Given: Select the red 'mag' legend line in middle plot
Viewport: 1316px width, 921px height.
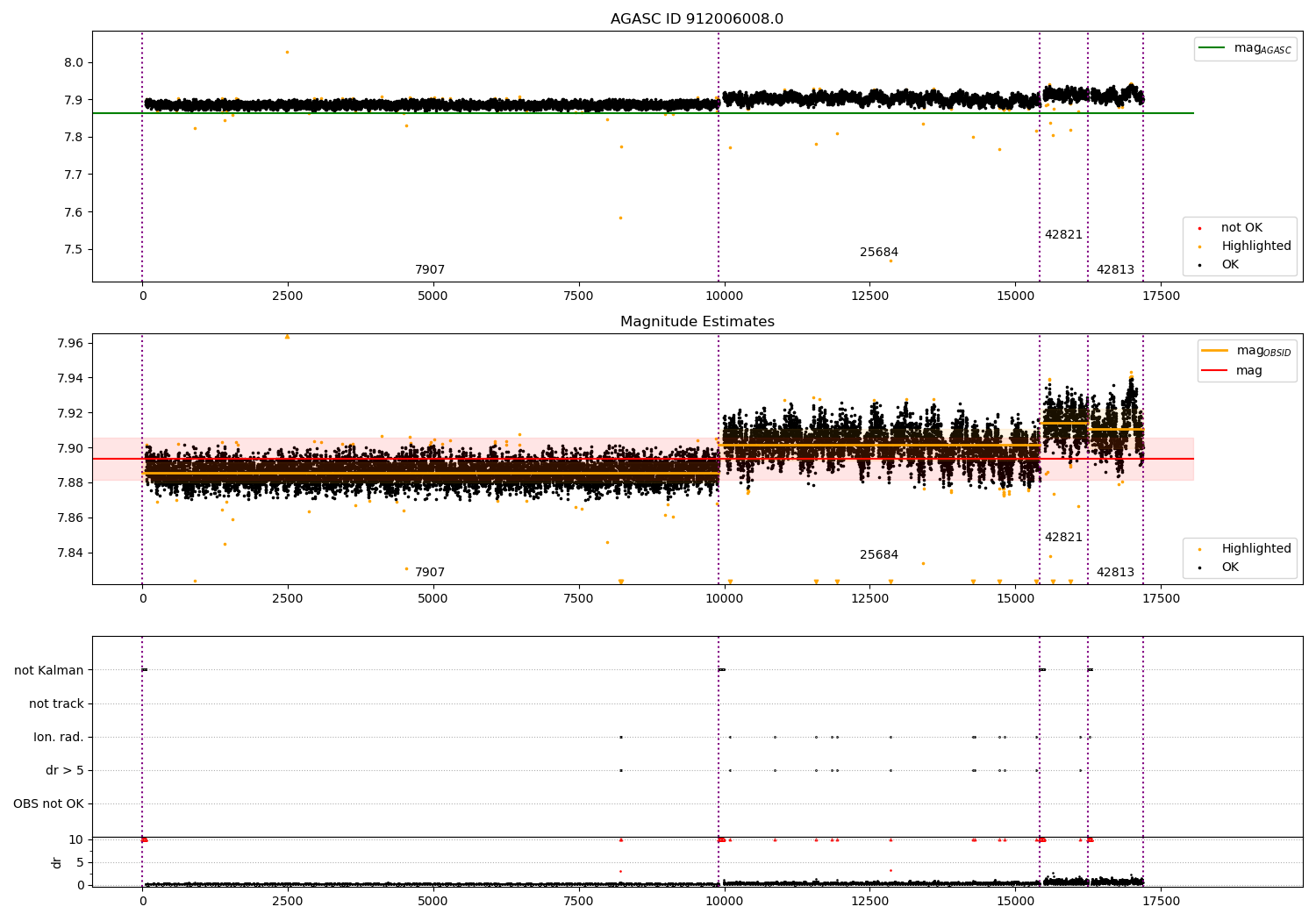Looking at the screenshot, I should 1215,371.
